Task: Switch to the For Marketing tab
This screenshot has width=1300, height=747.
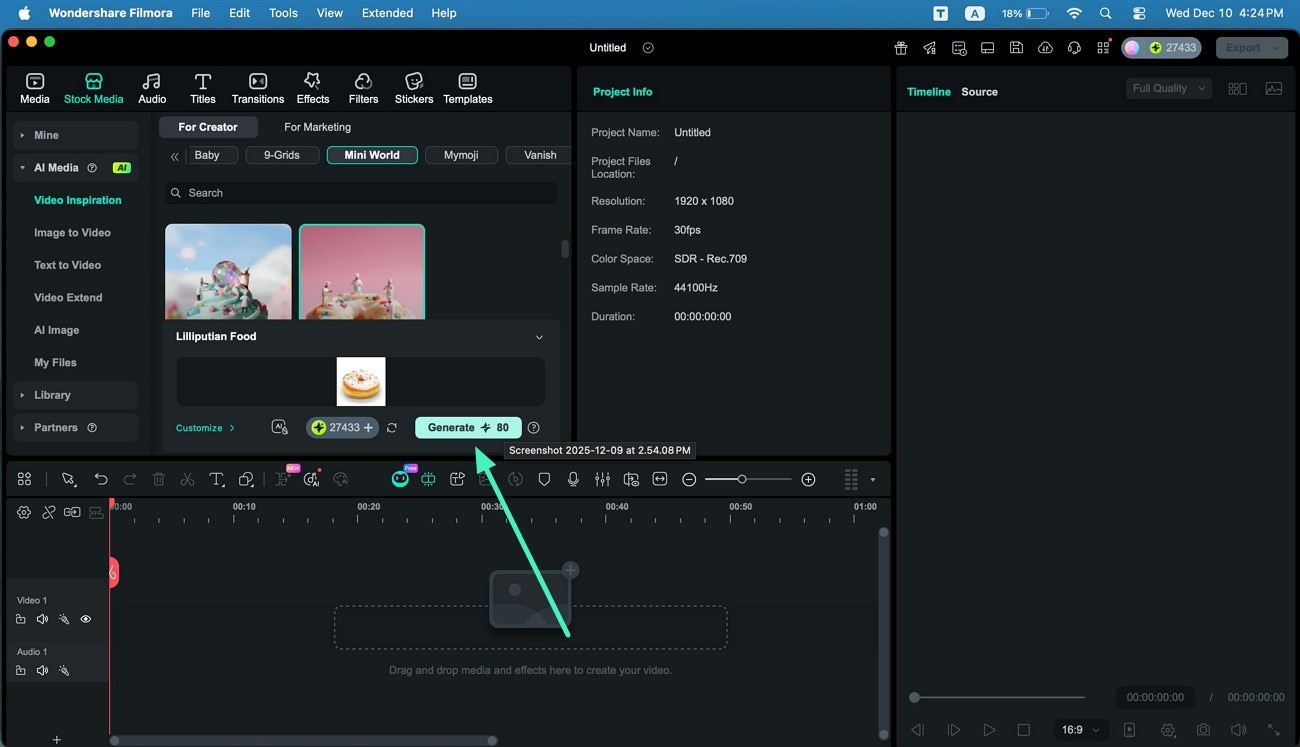Action: pos(316,127)
